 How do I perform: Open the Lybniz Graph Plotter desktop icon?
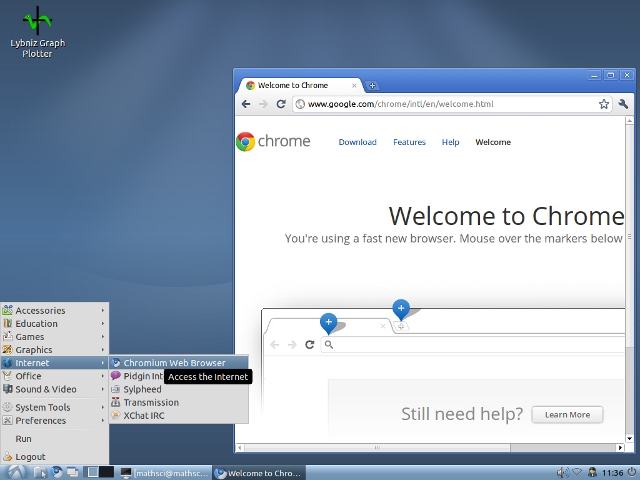click(x=37, y=33)
